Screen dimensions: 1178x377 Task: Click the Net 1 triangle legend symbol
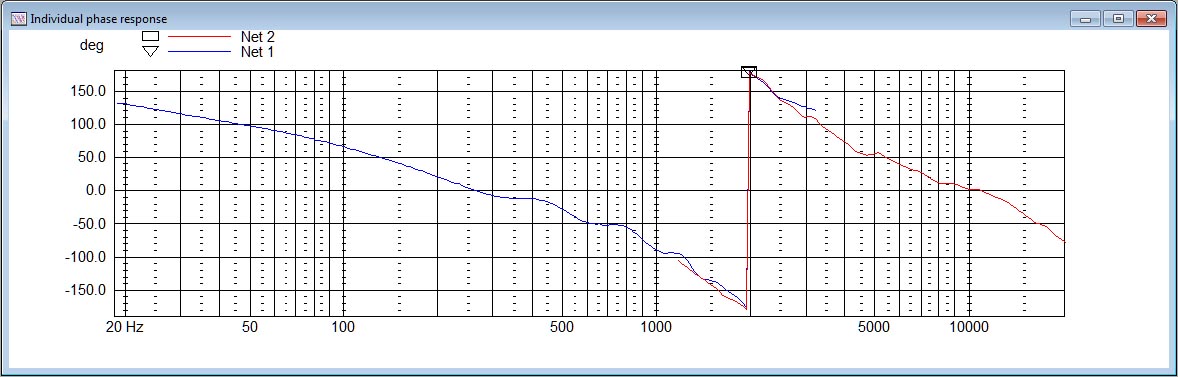pos(151,52)
